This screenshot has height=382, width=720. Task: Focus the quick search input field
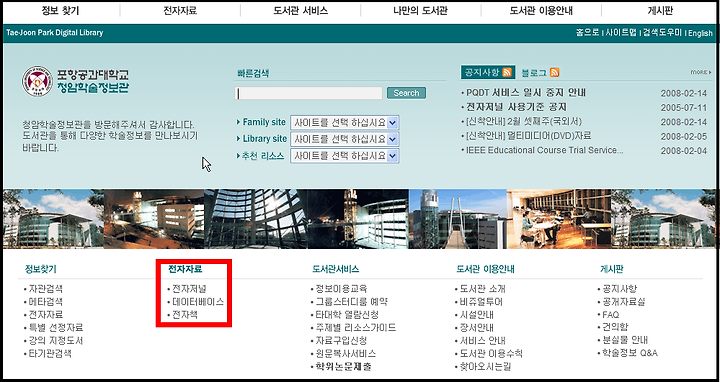pyautogui.click(x=309, y=93)
